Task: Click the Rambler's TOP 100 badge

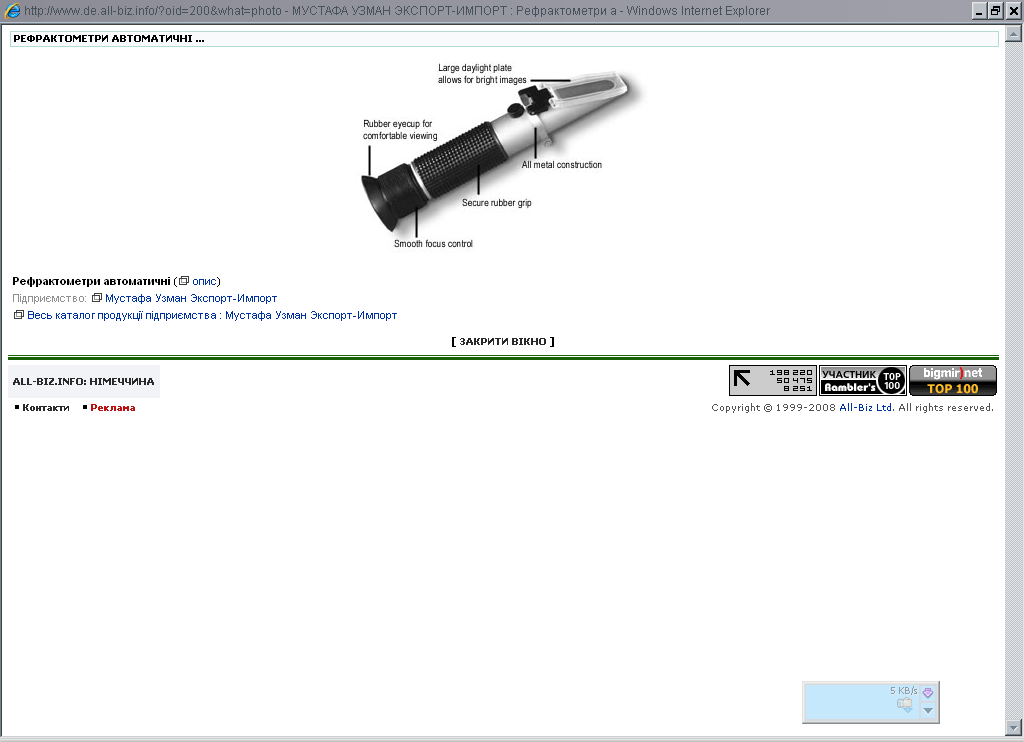Action: (x=863, y=380)
